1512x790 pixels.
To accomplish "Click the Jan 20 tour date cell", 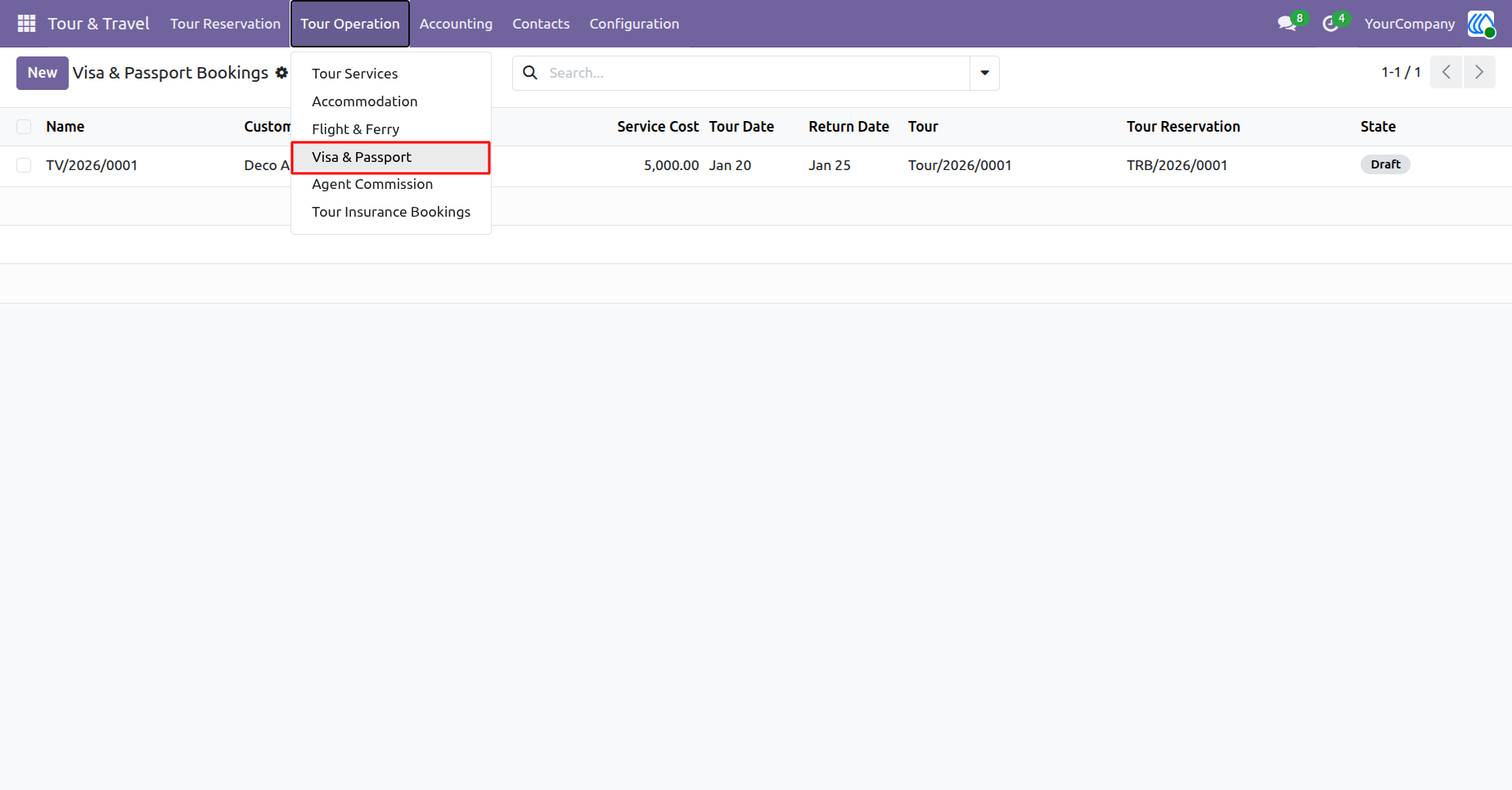I will coord(730,165).
